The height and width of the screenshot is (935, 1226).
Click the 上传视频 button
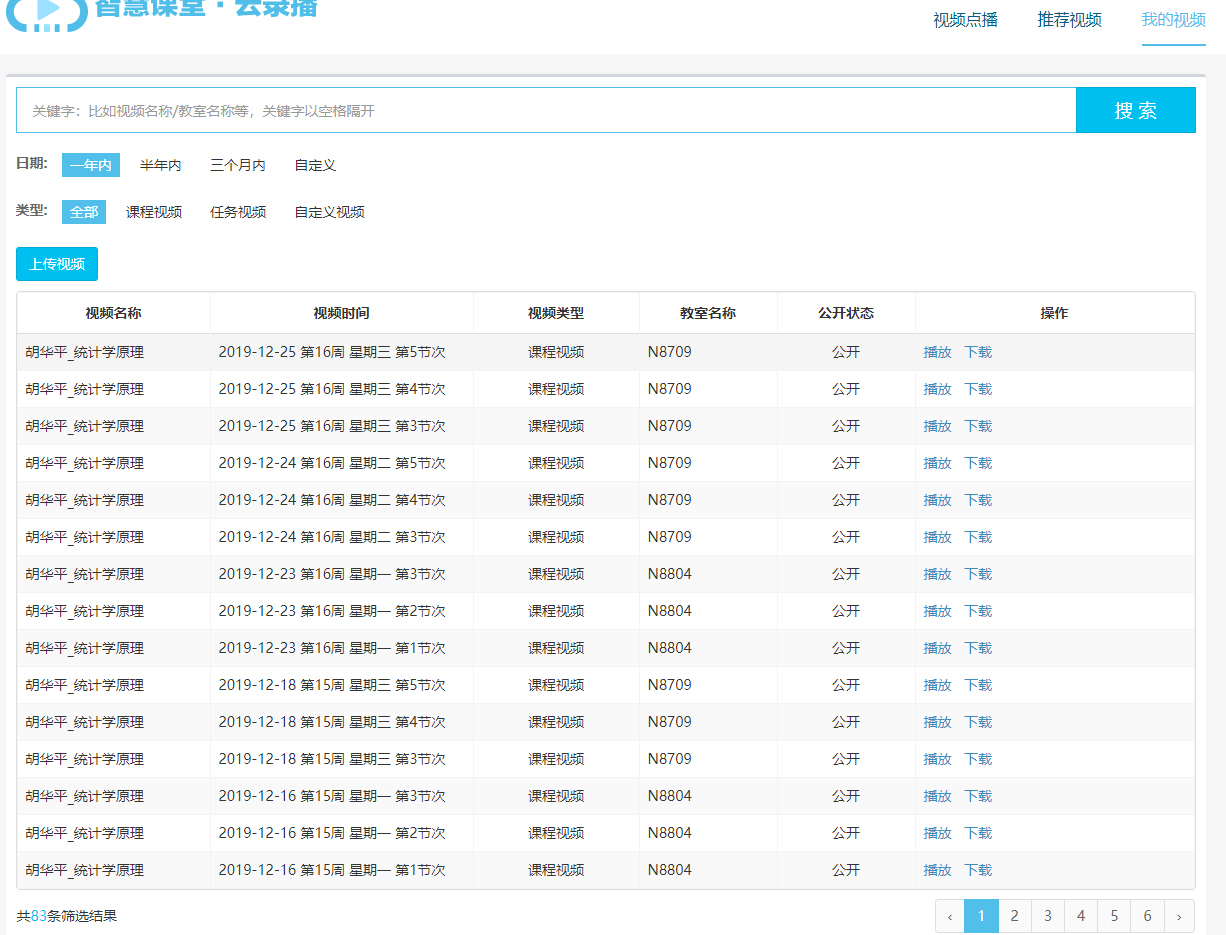tap(57, 264)
